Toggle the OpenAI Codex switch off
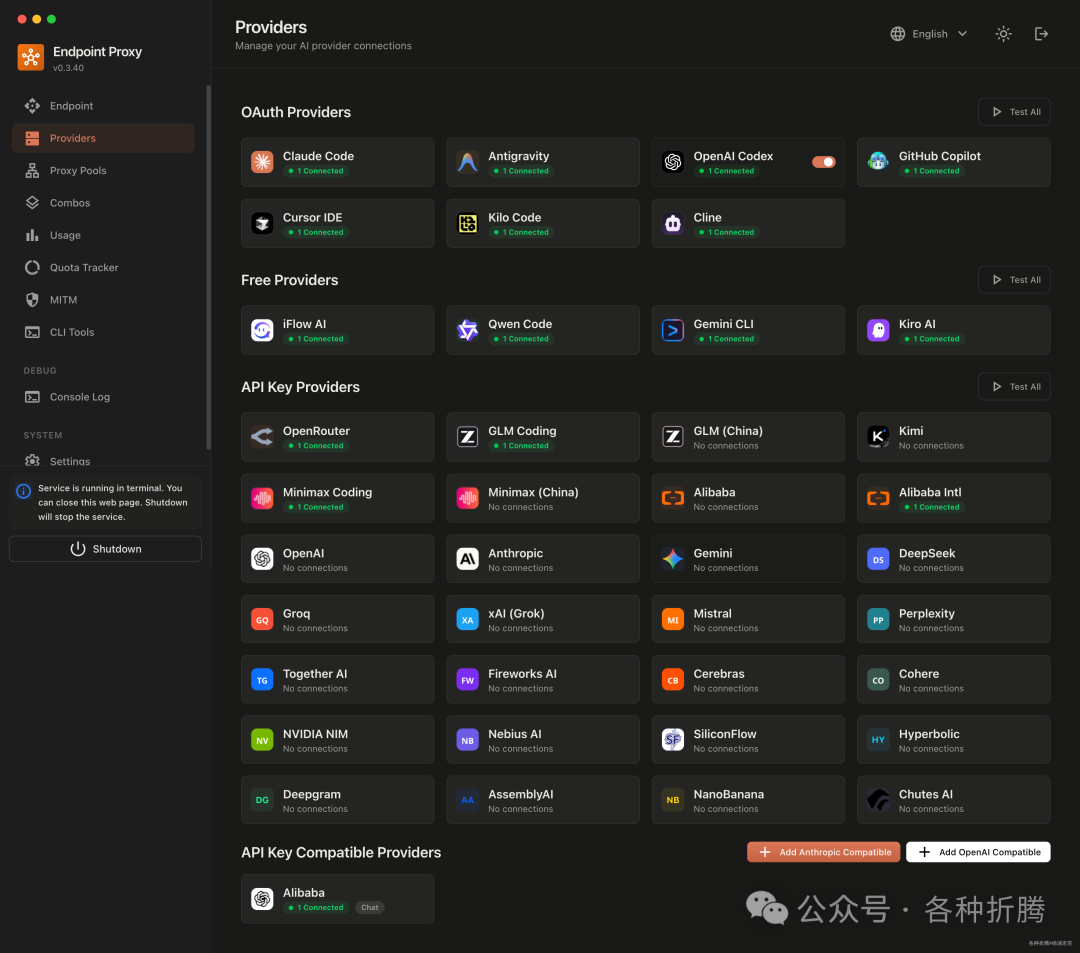This screenshot has width=1080, height=953. pos(823,162)
